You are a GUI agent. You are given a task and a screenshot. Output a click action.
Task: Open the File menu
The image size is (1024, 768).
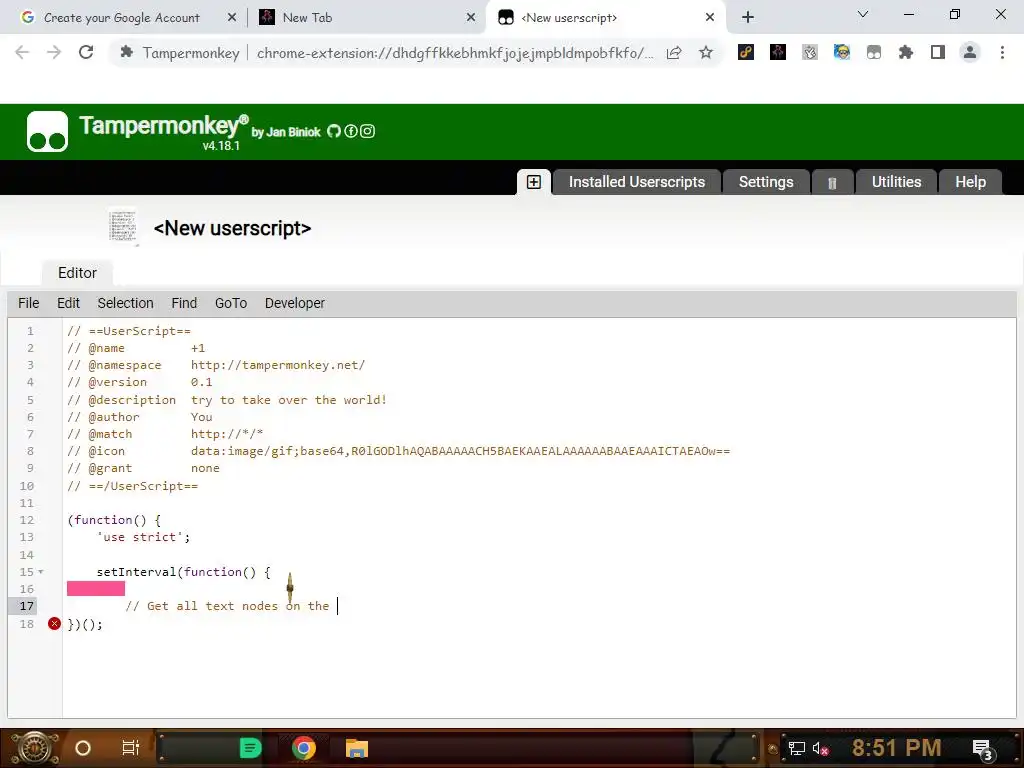29,303
